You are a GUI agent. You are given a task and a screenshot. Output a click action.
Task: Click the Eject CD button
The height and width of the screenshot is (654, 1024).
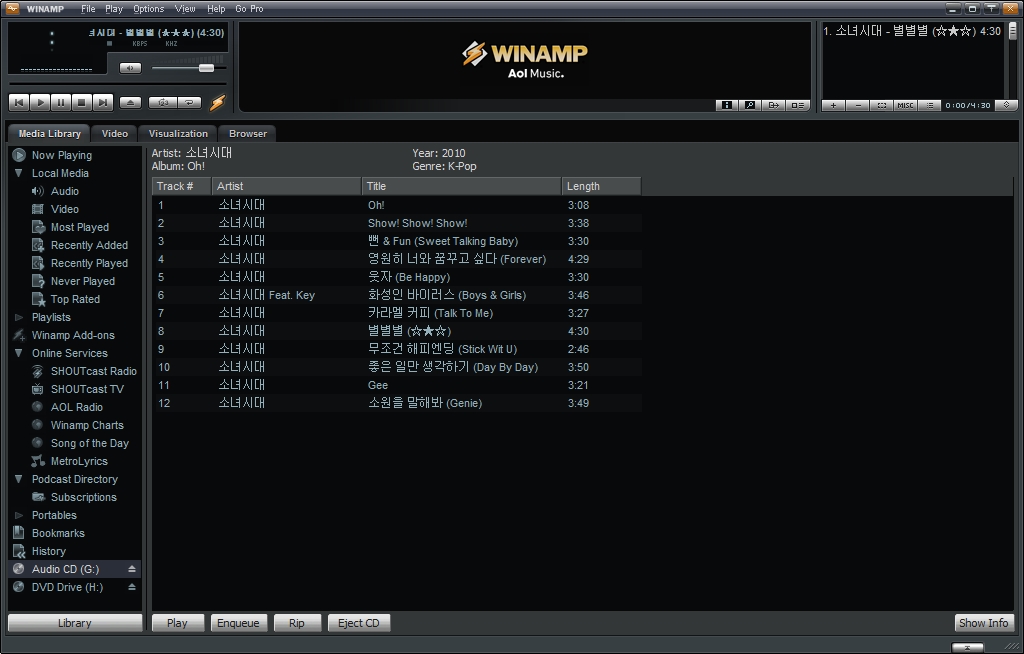pyautogui.click(x=359, y=623)
